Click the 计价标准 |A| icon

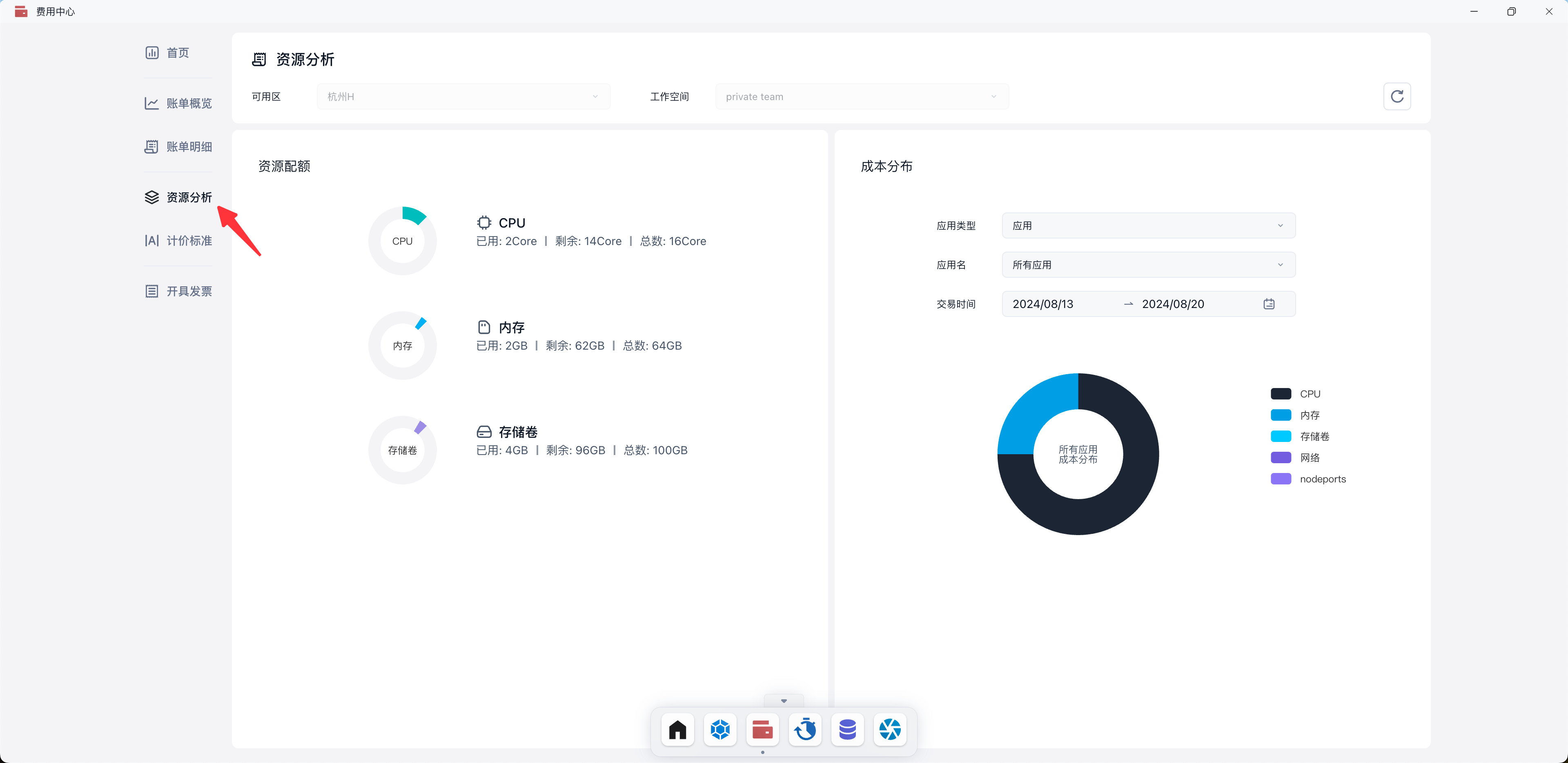(x=151, y=241)
